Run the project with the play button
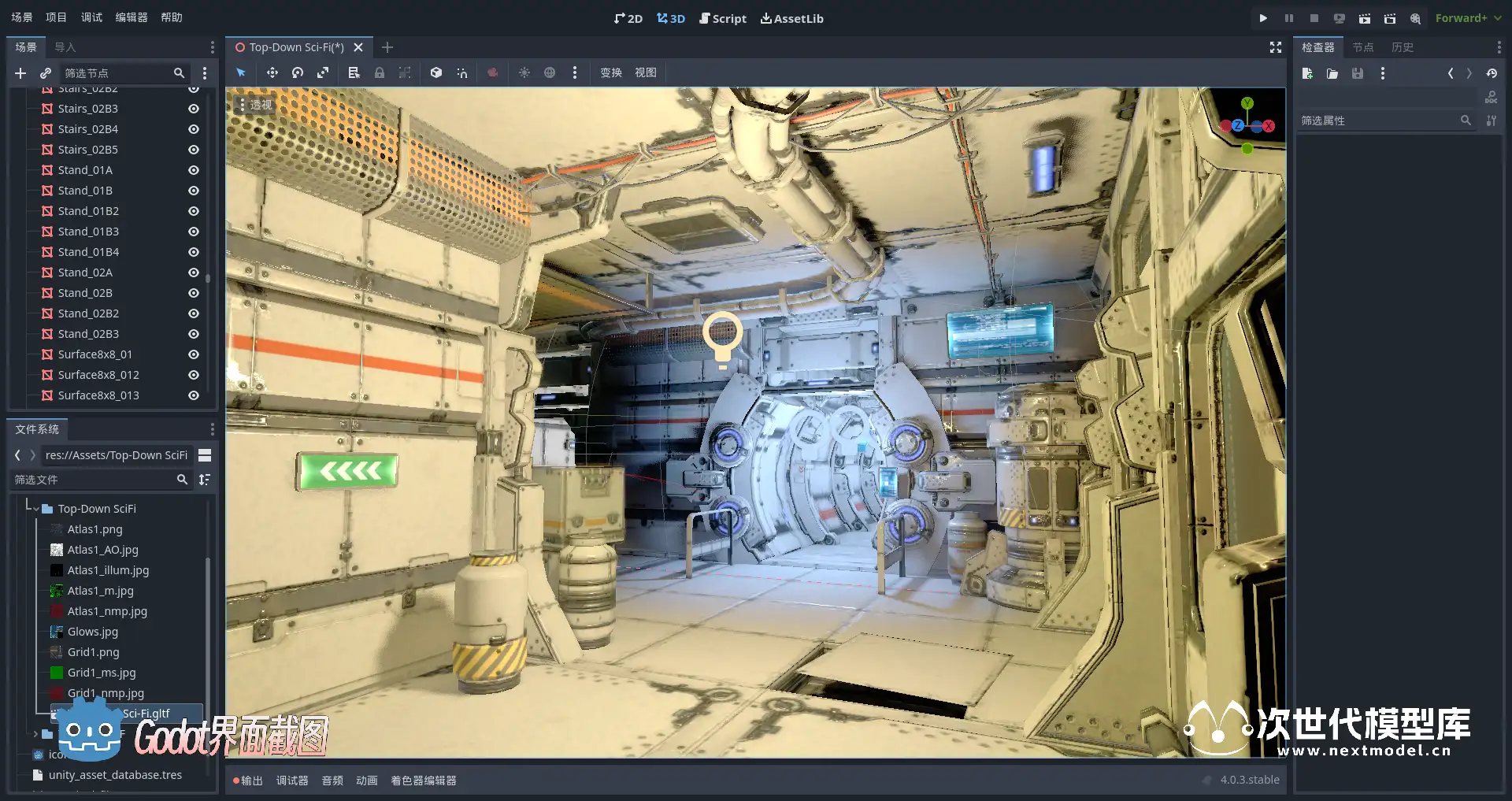Image resolution: width=1512 pixels, height=801 pixels. [1263, 18]
